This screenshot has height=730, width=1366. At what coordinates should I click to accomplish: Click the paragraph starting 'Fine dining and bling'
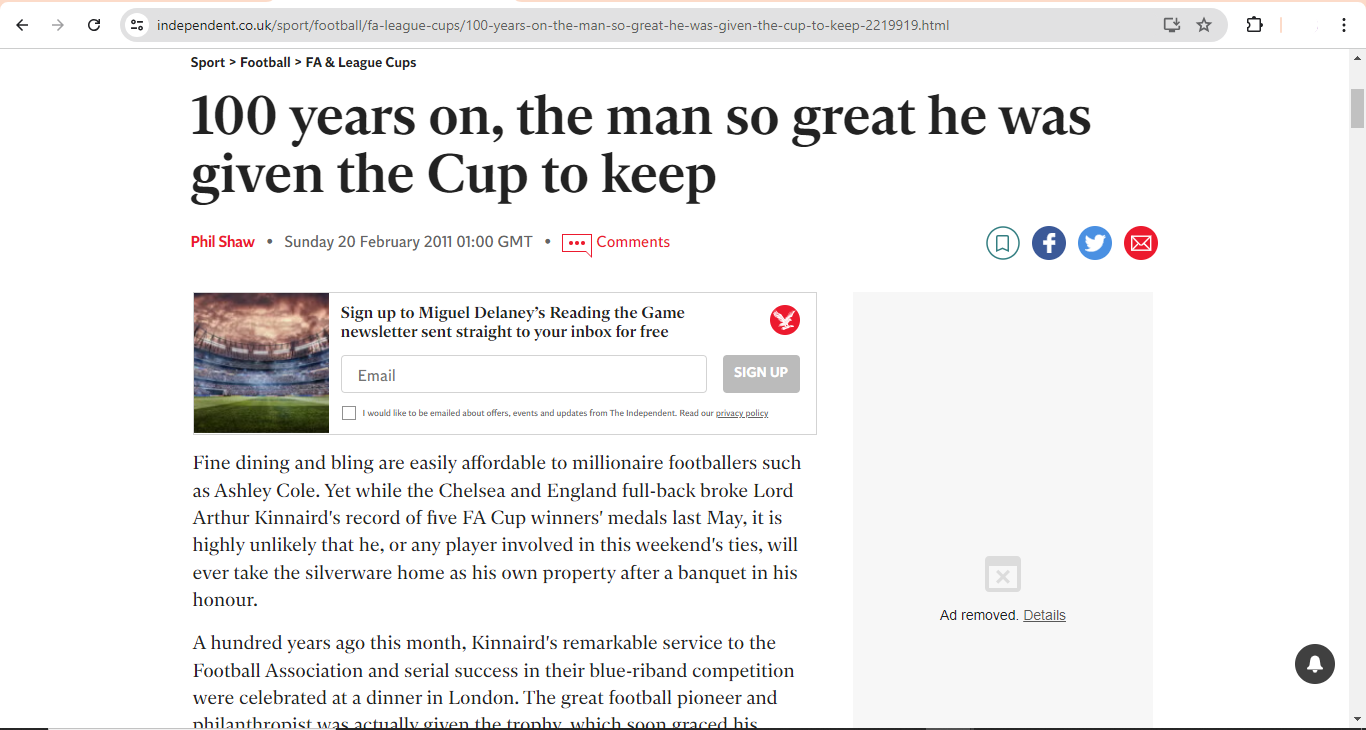(497, 531)
